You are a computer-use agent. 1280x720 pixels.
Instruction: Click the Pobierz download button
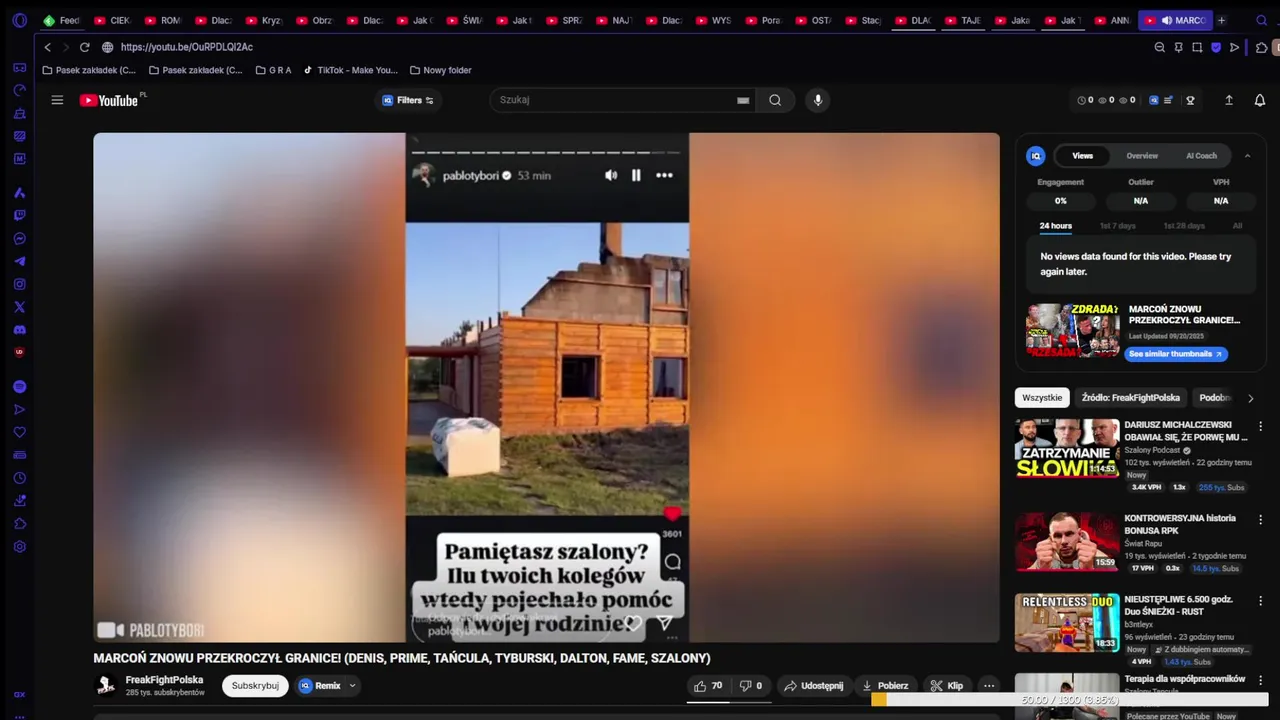click(885, 686)
